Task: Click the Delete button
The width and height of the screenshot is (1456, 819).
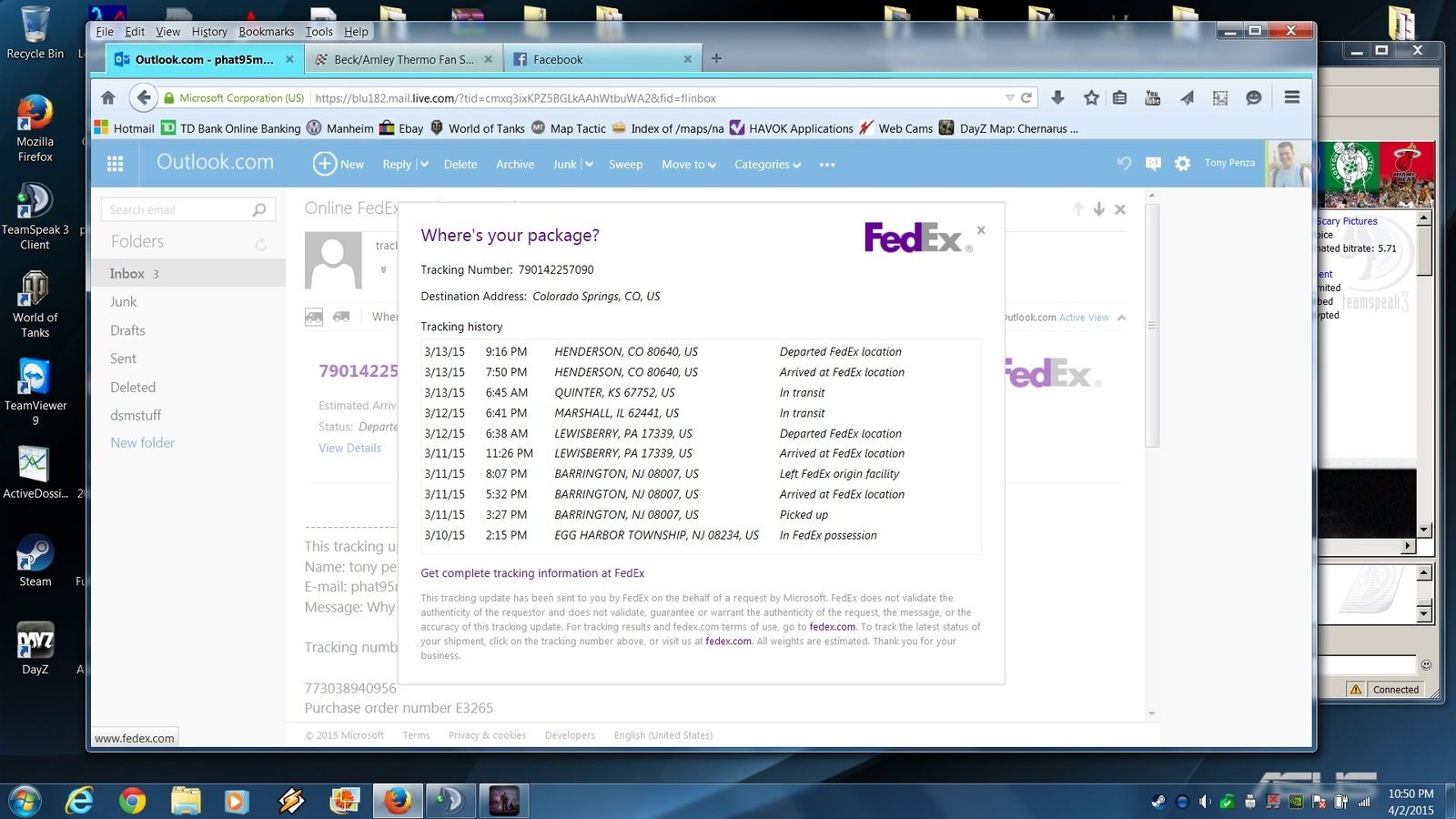Action: tap(460, 165)
